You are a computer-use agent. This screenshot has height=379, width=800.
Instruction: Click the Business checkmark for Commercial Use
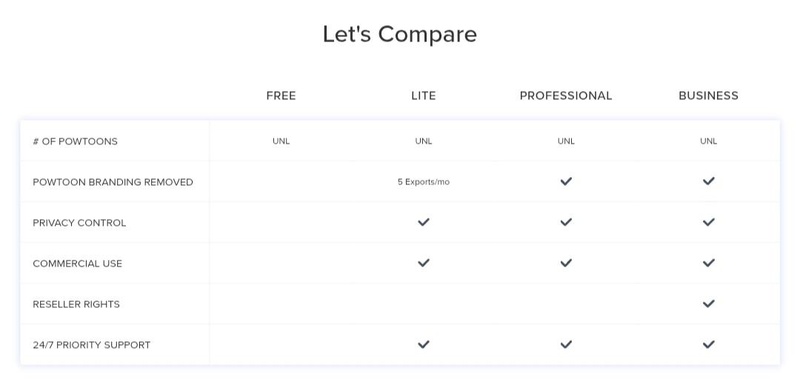(x=708, y=263)
